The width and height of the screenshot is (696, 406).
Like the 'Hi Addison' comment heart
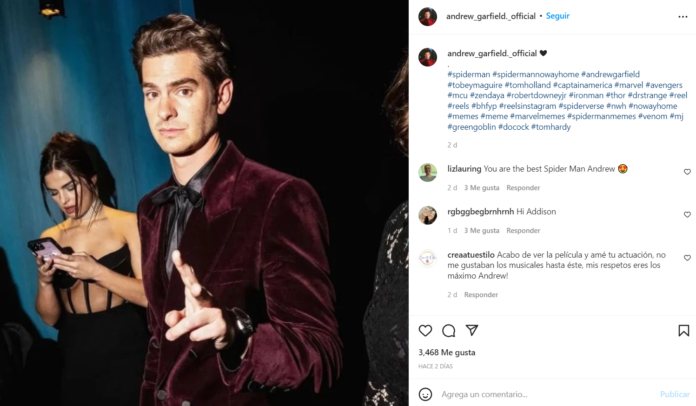687,214
